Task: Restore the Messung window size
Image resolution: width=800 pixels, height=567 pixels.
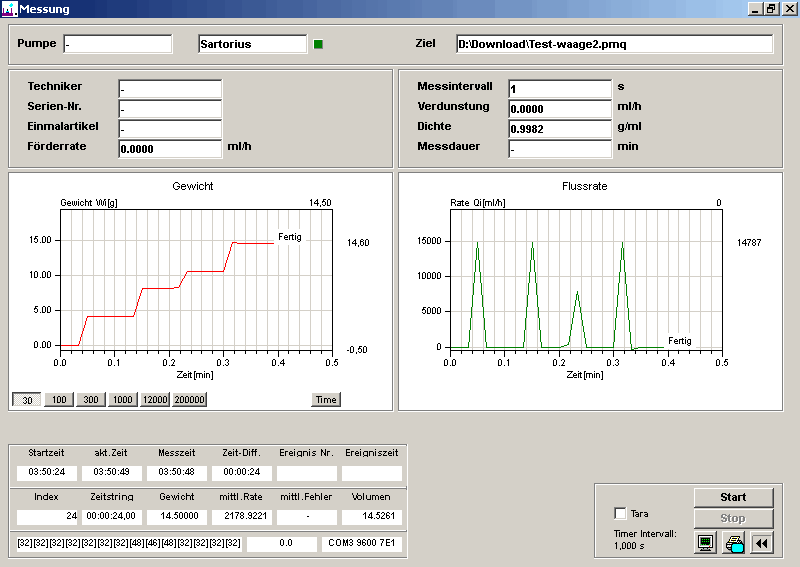Action: 771,9
